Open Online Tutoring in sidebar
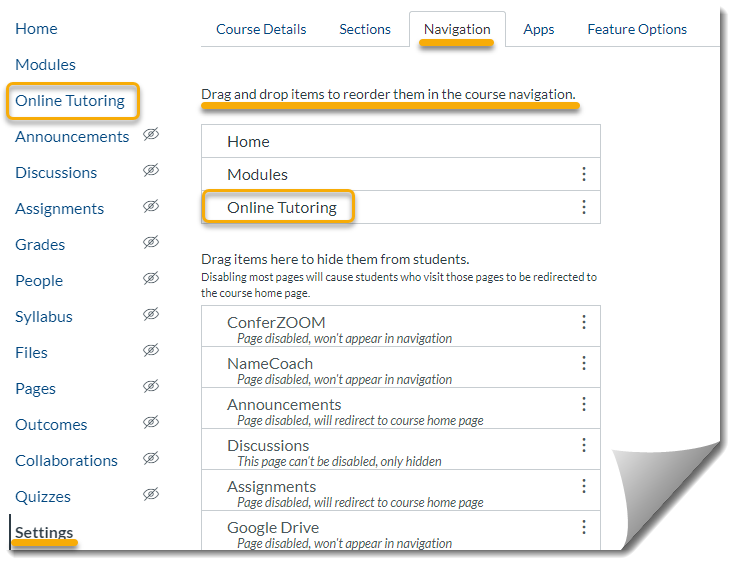Image resolution: width=735 pixels, height=565 pixels. coord(70,101)
